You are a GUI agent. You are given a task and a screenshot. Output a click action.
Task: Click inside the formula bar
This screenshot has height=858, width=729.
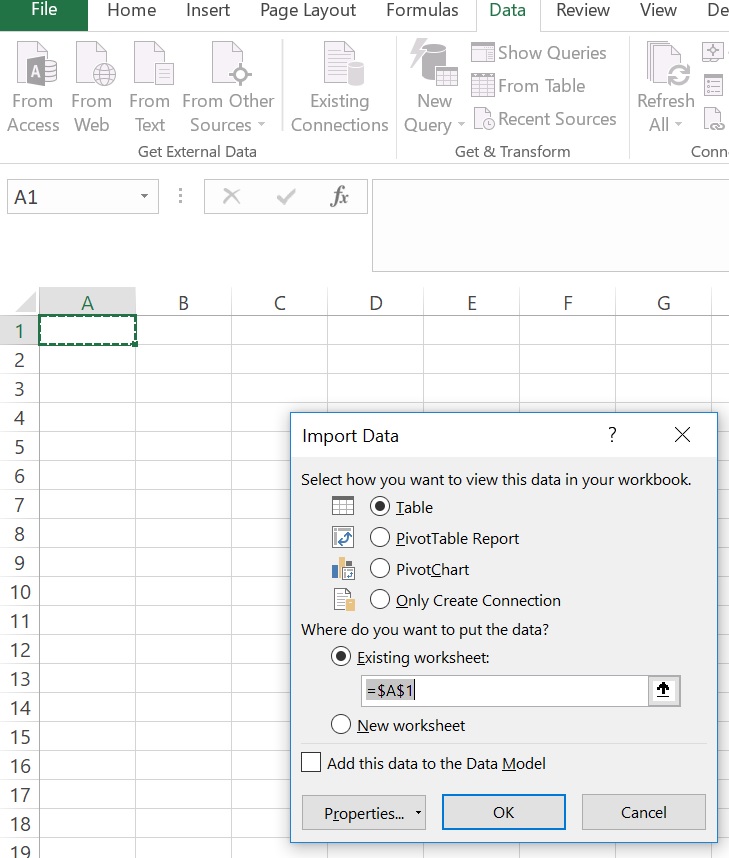click(x=551, y=225)
